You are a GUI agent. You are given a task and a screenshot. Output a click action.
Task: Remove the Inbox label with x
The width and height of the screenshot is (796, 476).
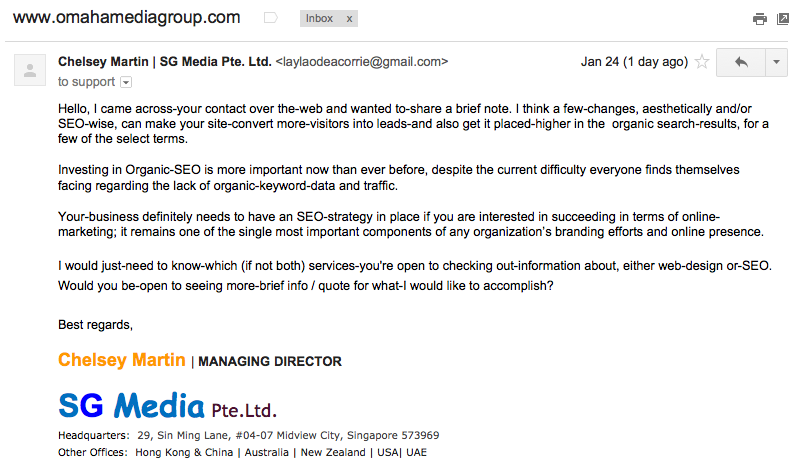pyautogui.click(x=349, y=19)
